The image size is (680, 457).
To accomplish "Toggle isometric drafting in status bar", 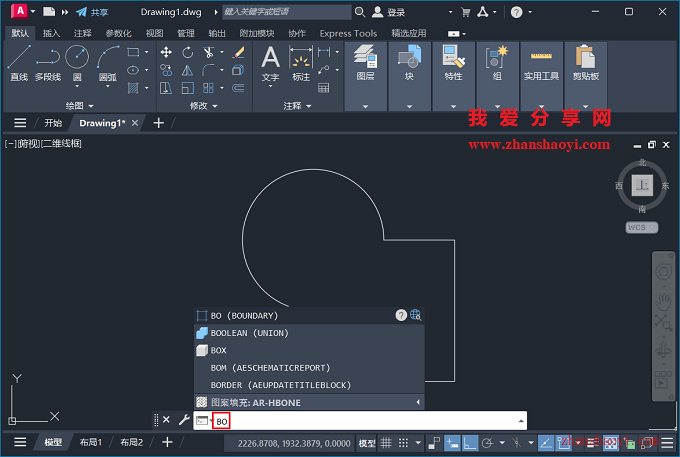I will [517, 443].
